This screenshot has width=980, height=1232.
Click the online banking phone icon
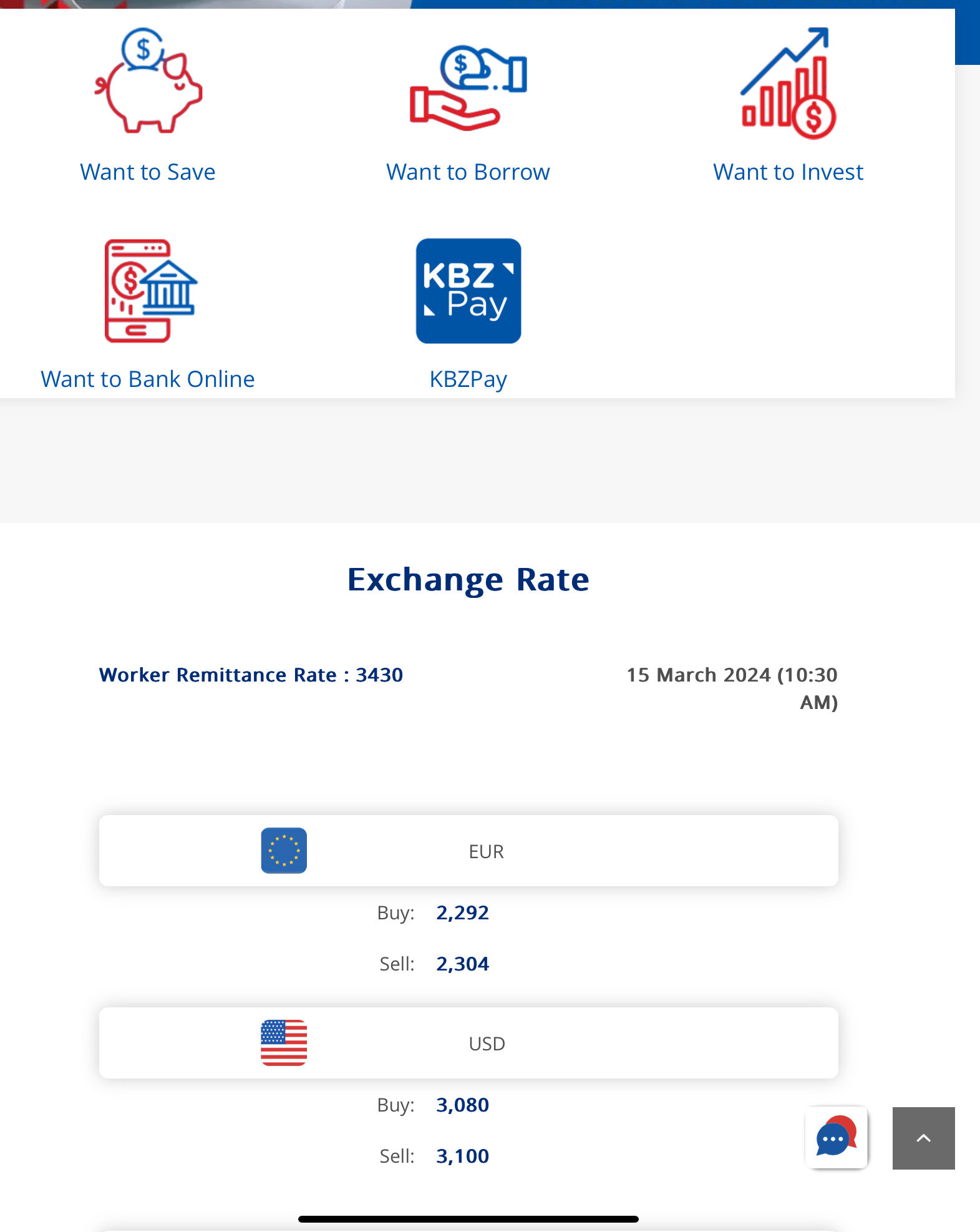150,291
